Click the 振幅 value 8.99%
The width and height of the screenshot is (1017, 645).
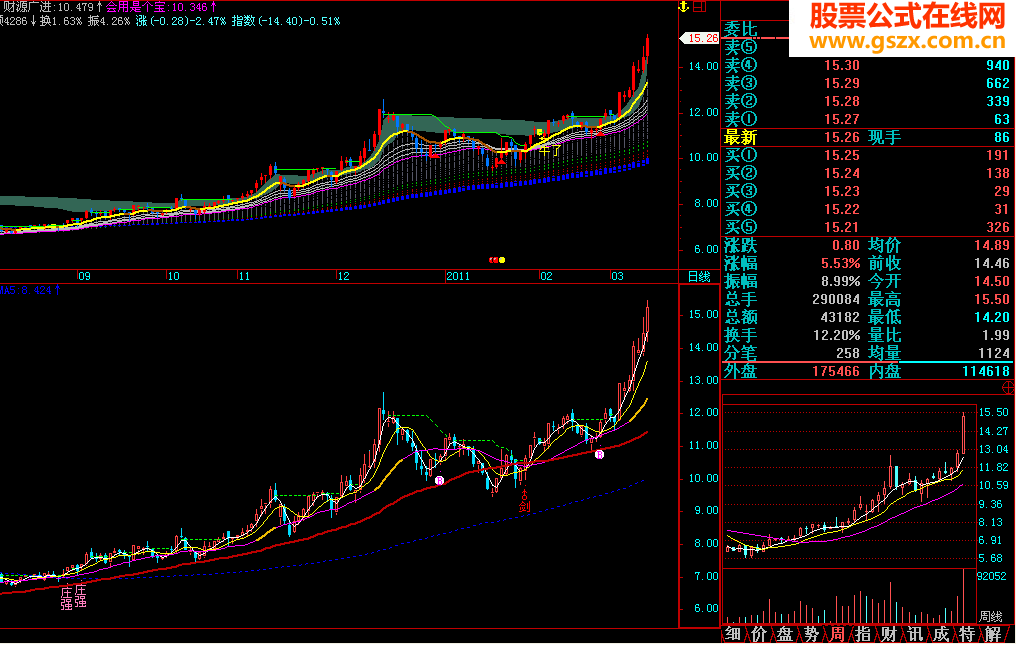click(x=841, y=282)
